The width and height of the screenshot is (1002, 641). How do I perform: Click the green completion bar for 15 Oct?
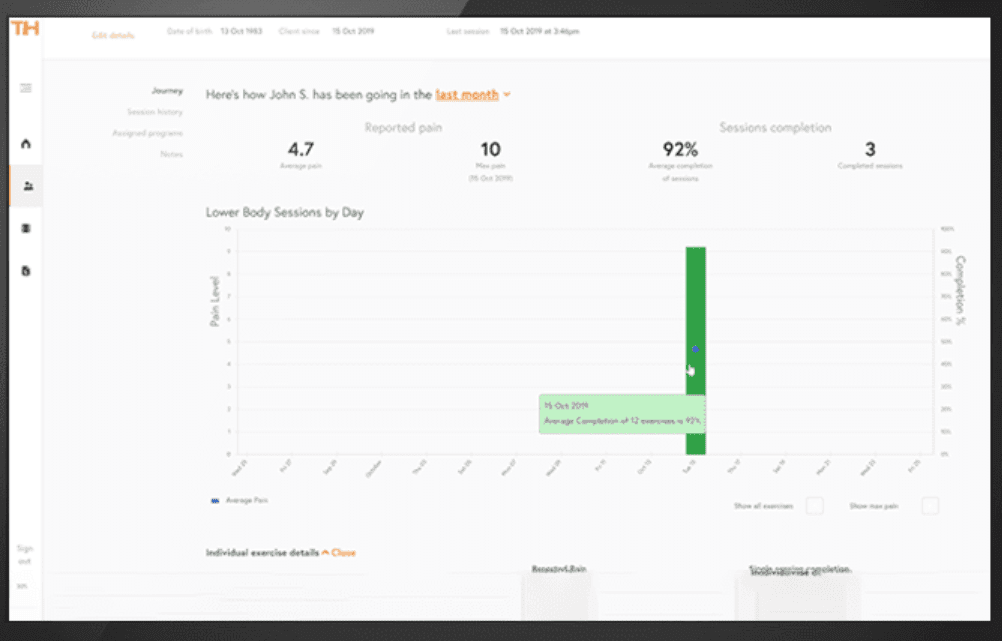point(694,300)
